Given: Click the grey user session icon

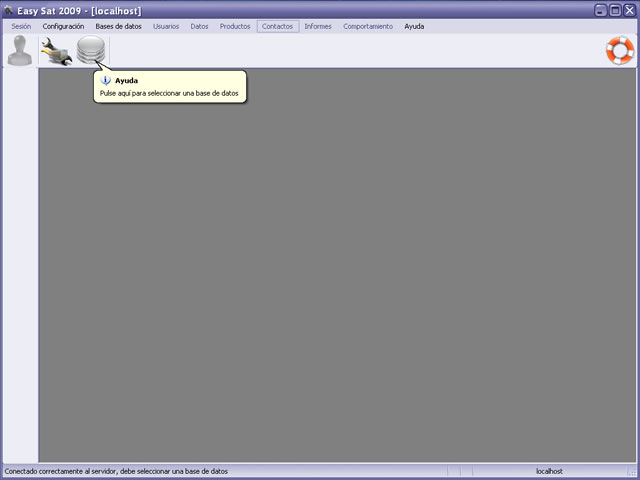Looking at the screenshot, I should (20, 50).
